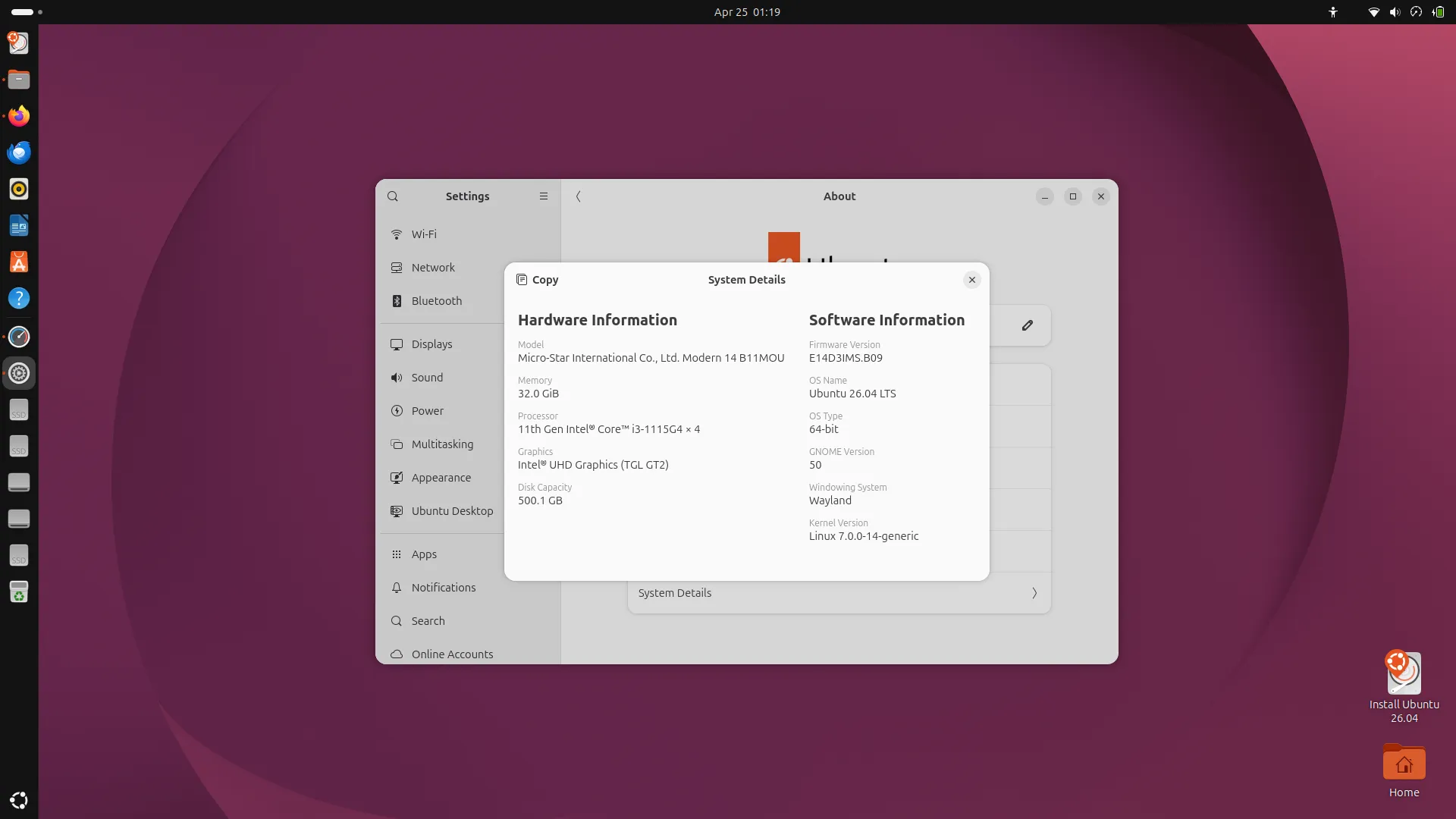Edit the device name with the pencil icon
Image resolution: width=1456 pixels, height=819 pixels.
(1028, 325)
